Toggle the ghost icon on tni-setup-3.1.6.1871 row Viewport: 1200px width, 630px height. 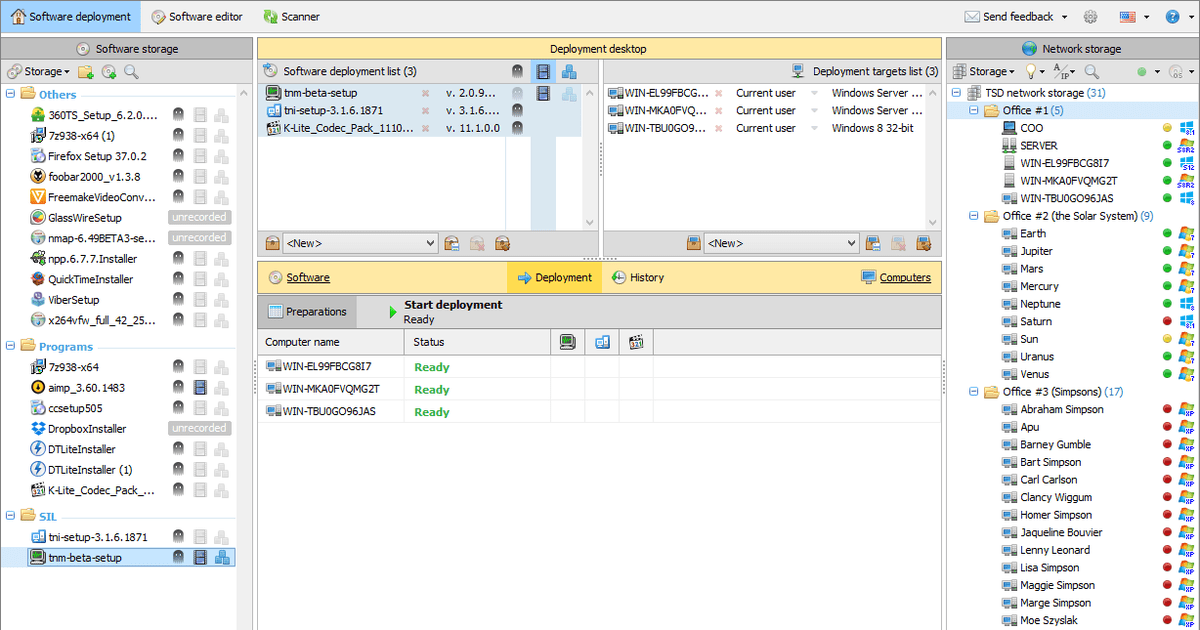(x=518, y=110)
